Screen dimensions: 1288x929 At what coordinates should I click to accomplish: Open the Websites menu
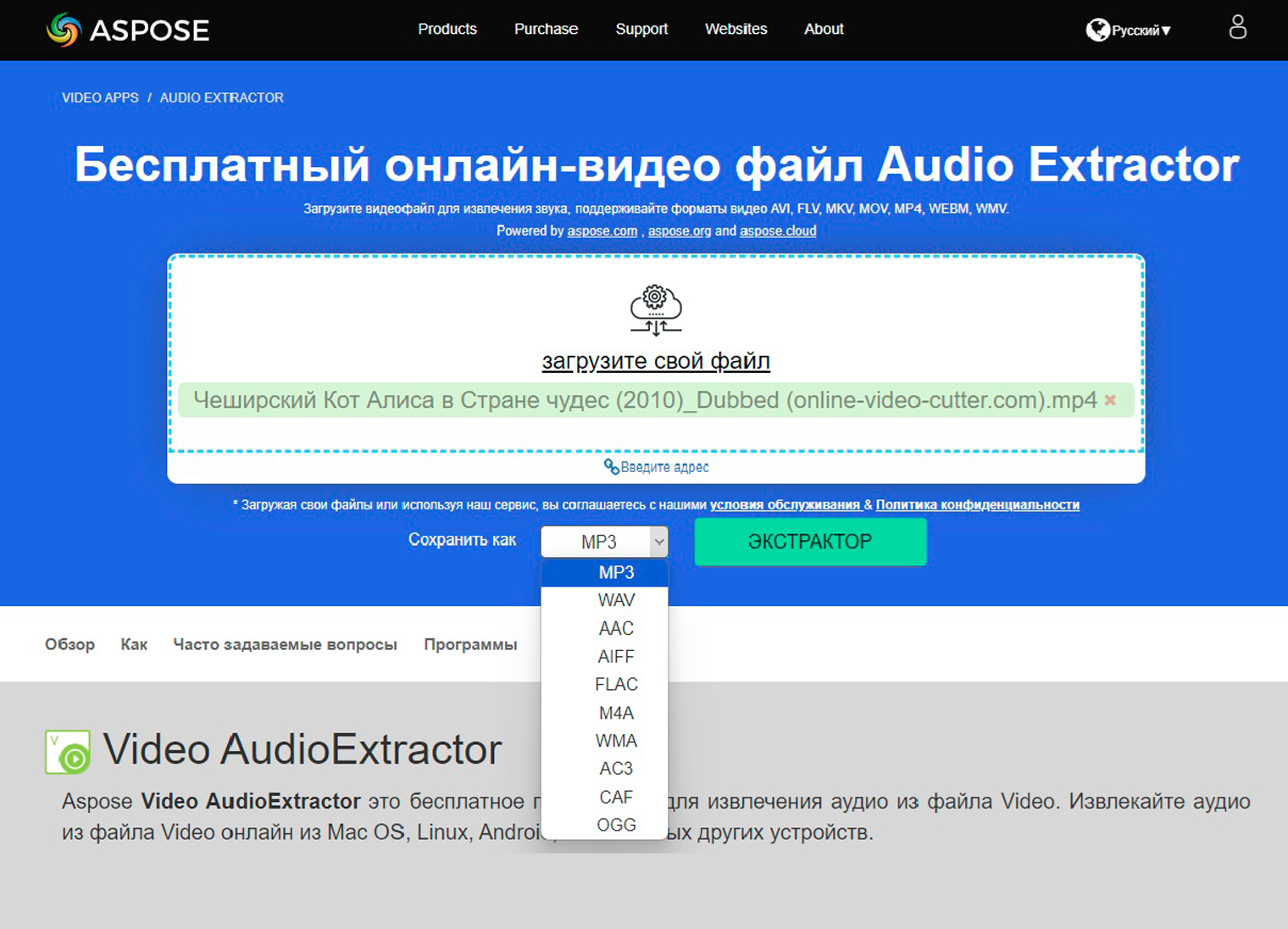(x=736, y=29)
